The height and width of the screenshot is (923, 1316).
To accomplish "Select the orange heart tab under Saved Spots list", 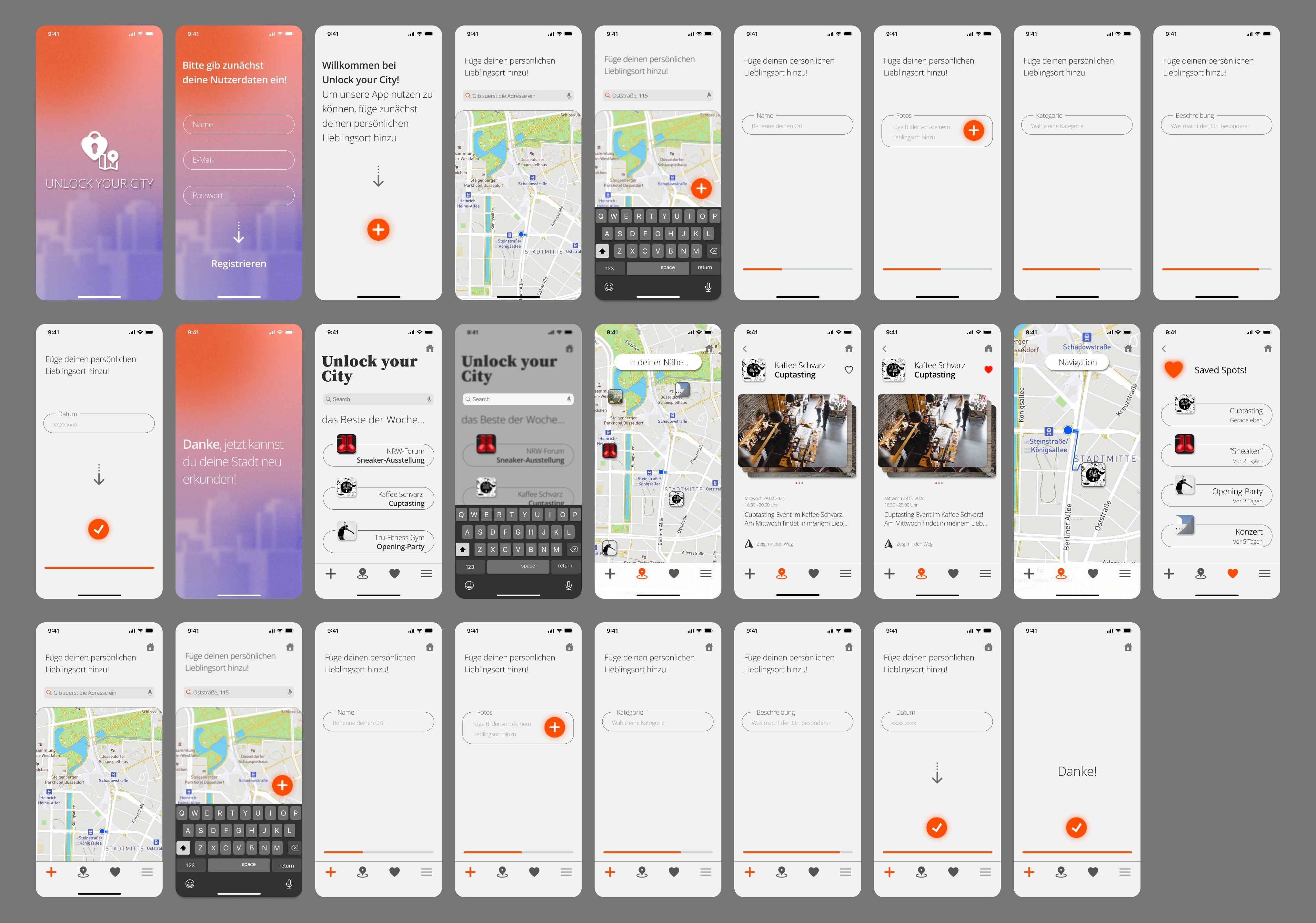I will point(1232,573).
